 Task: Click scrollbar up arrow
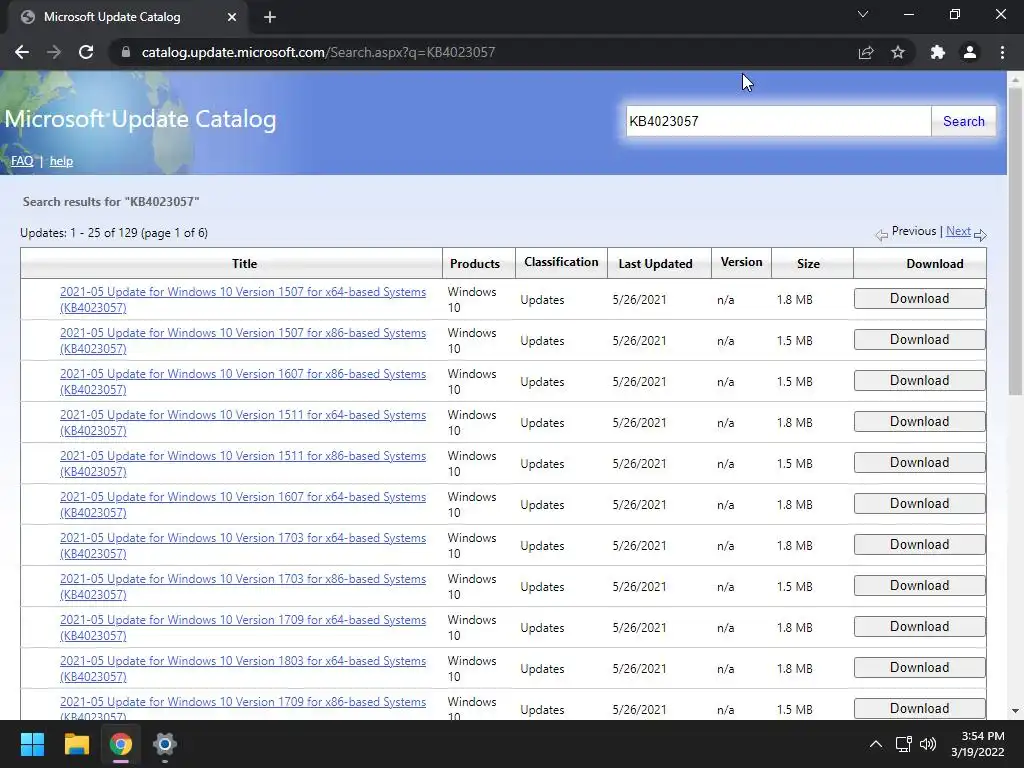pos(1015,80)
